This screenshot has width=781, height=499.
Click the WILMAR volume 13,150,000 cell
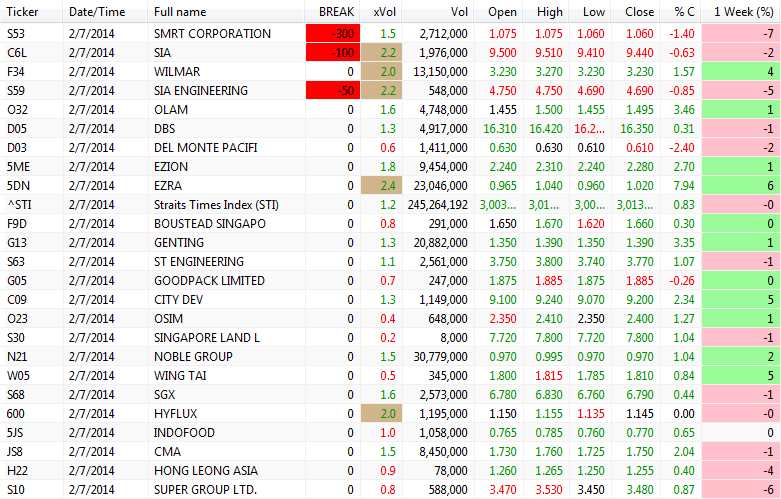(x=438, y=72)
